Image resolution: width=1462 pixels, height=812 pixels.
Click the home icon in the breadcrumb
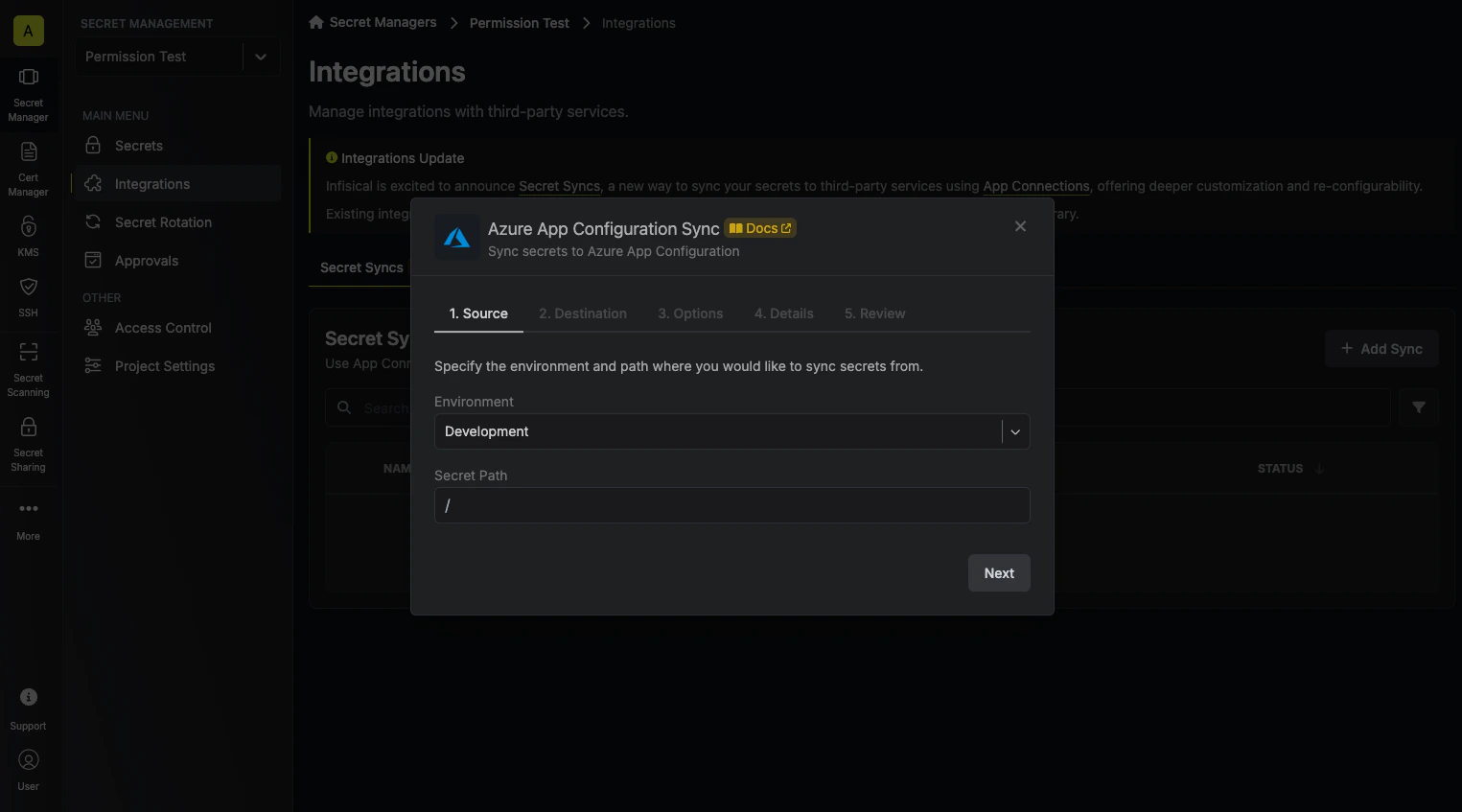pyautogui.click(x=316, y=22)
